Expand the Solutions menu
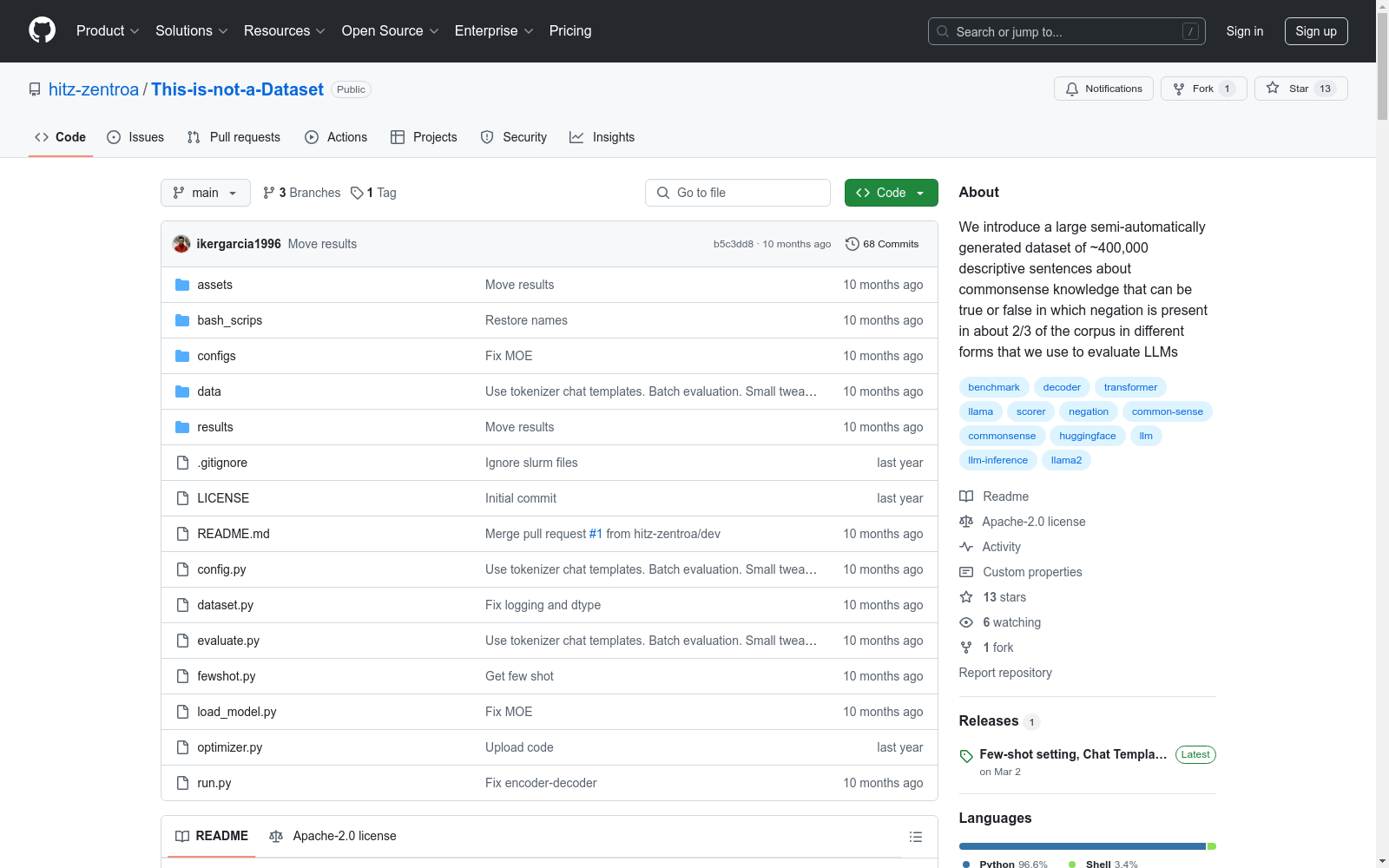 191,30
